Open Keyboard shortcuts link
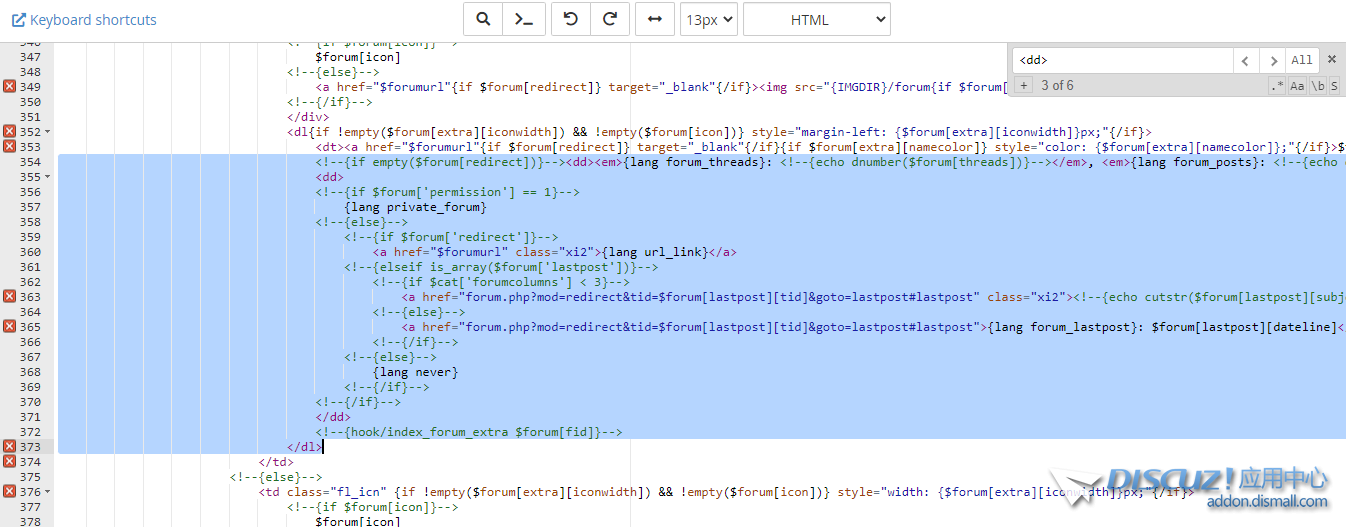The height and width of the screenshot is (527, 1346). point(84,19)
